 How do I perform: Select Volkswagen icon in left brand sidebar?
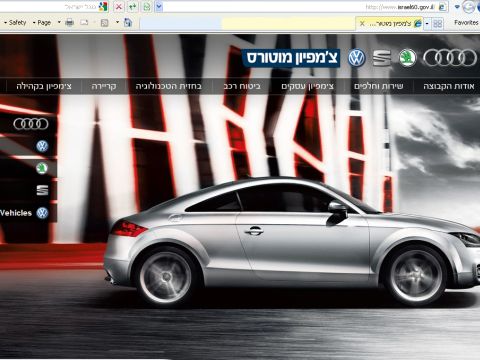pyautogui.click(x=42, y=146)
